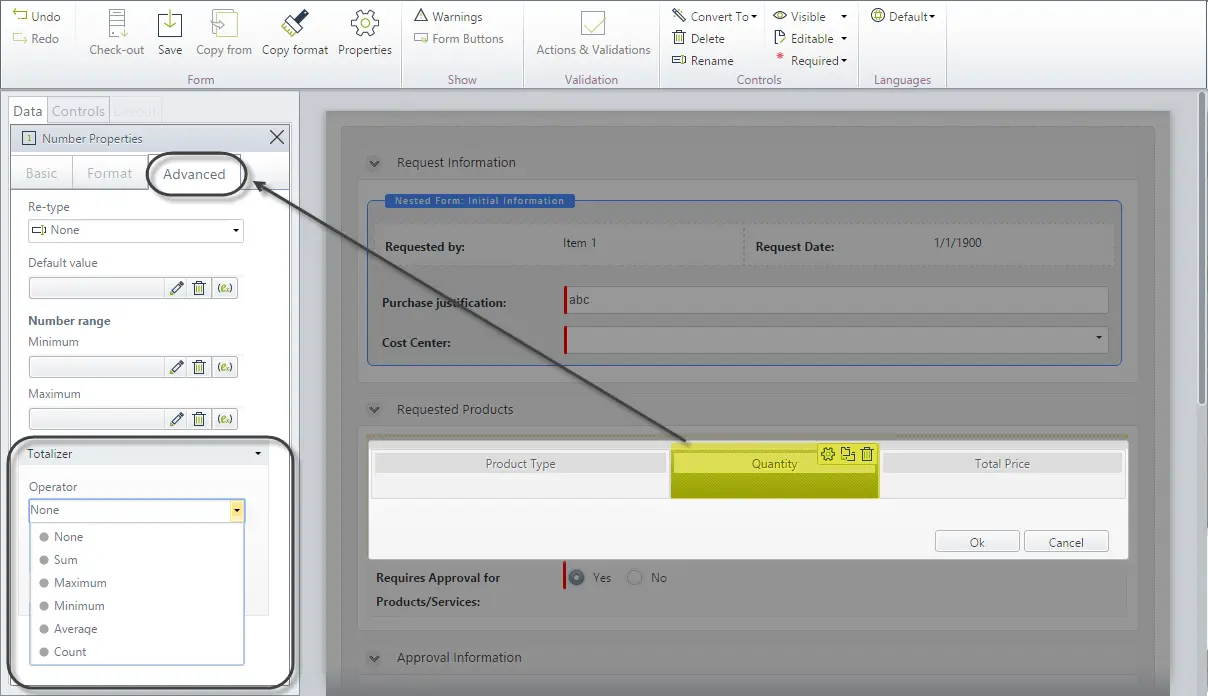This screenshot has width=1208, height=696.
Task: Show form Warnings
Action: pyautogui.click(x=448, y=16)
